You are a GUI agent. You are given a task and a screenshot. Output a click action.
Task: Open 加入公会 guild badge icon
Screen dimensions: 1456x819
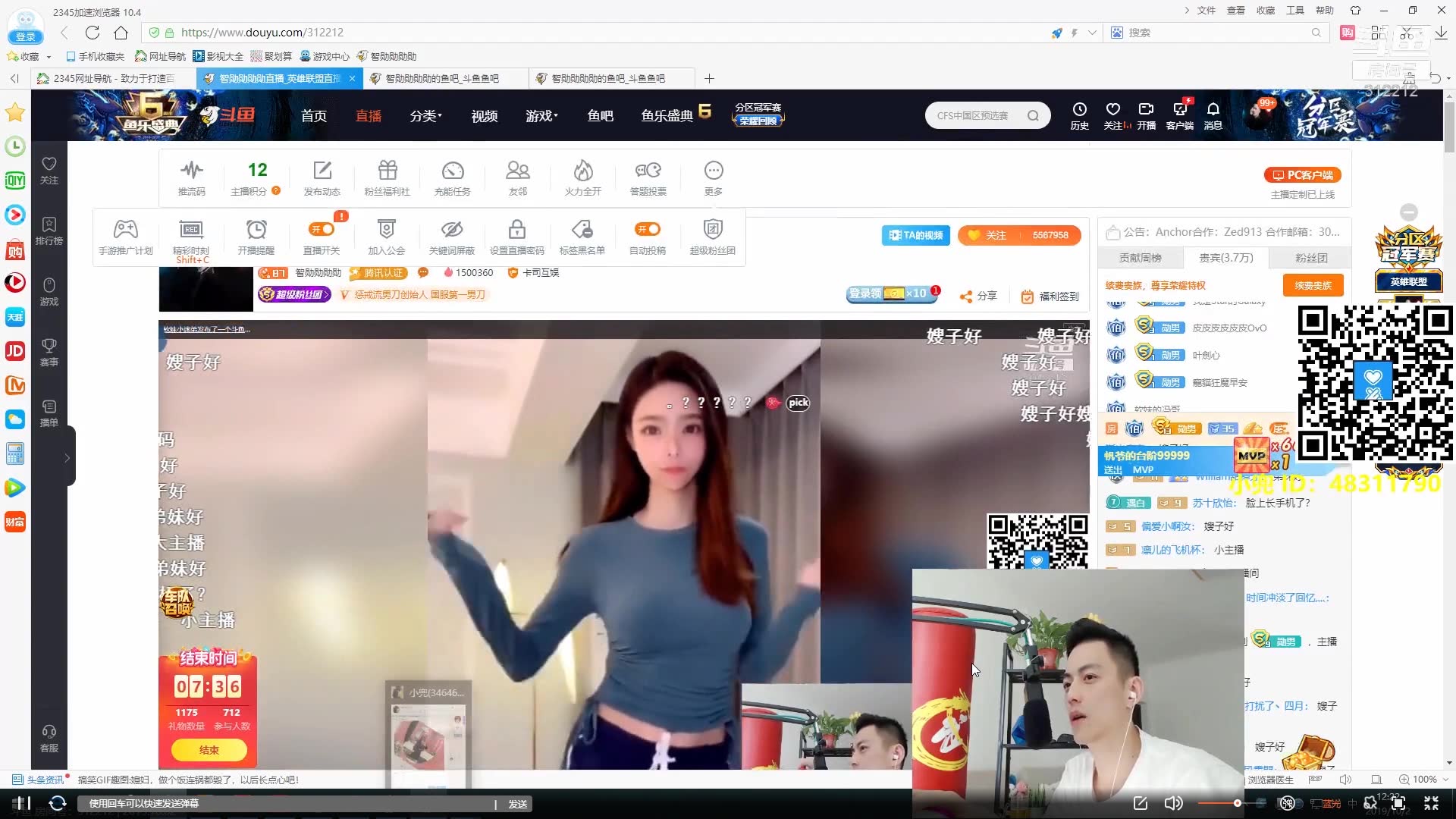pyautogui.click(x=387, y=237)
